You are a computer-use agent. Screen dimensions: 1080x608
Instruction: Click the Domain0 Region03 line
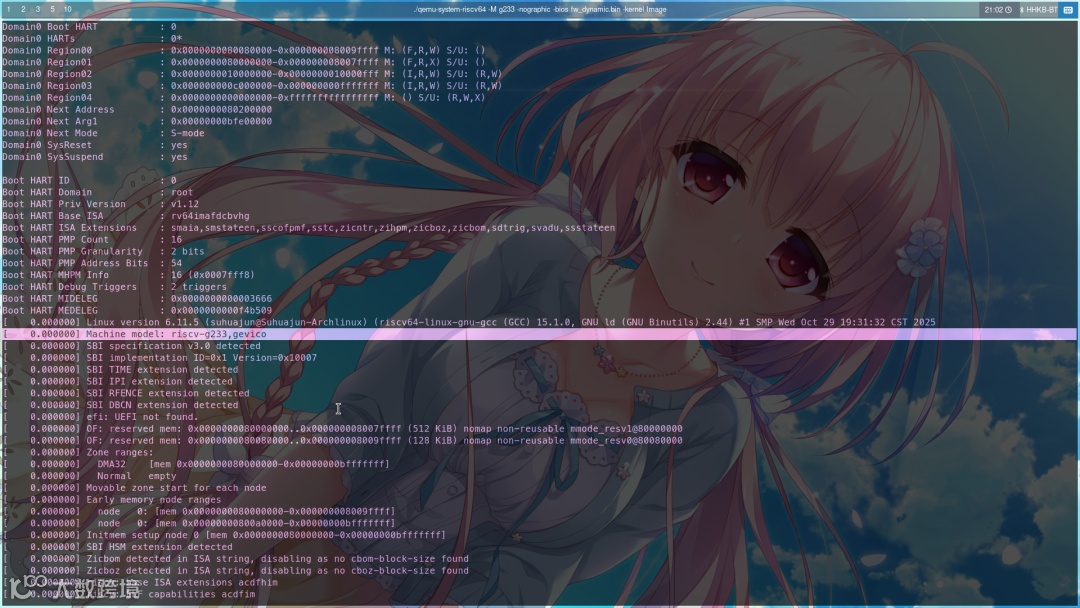[252, 85]
